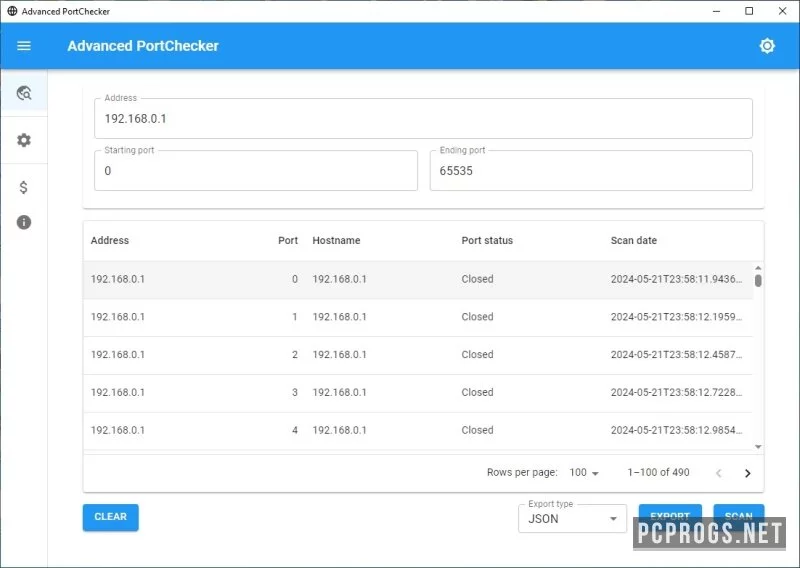Select the table row for port 0

click(x=418, y=279)
